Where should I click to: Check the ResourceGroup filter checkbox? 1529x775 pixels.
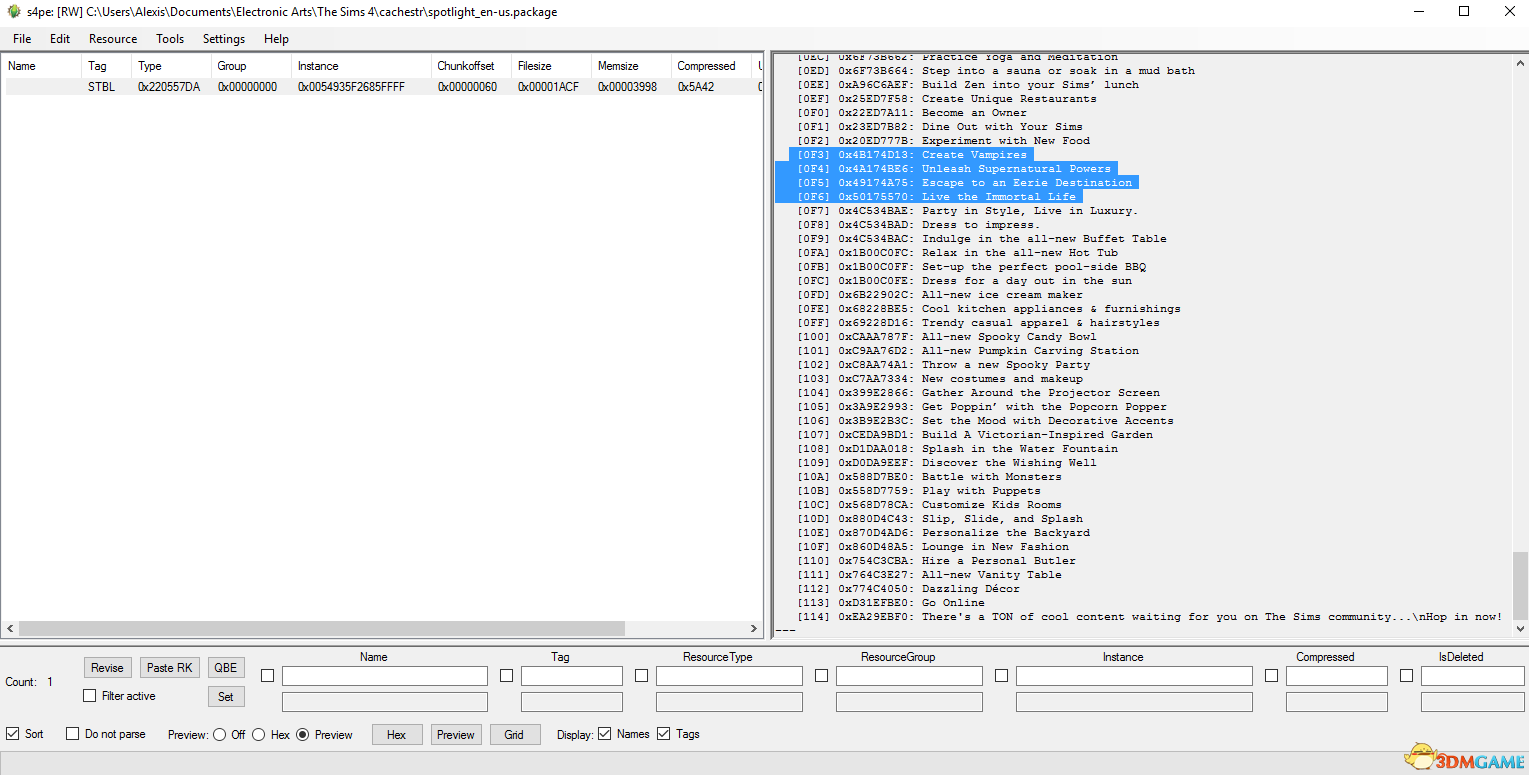click(821, 676)
